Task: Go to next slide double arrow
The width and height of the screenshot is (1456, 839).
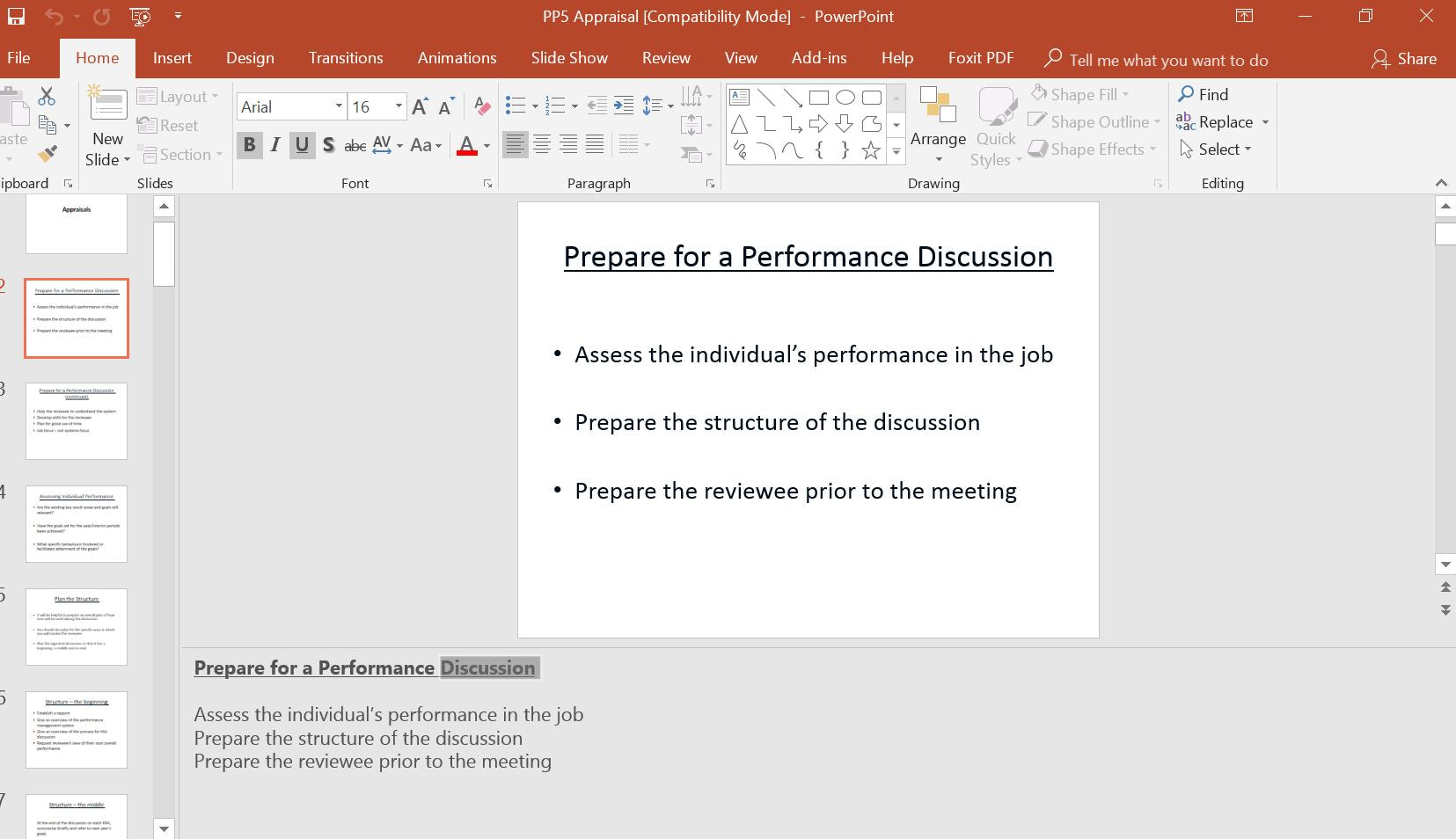Action: (x=1445, y=609)
